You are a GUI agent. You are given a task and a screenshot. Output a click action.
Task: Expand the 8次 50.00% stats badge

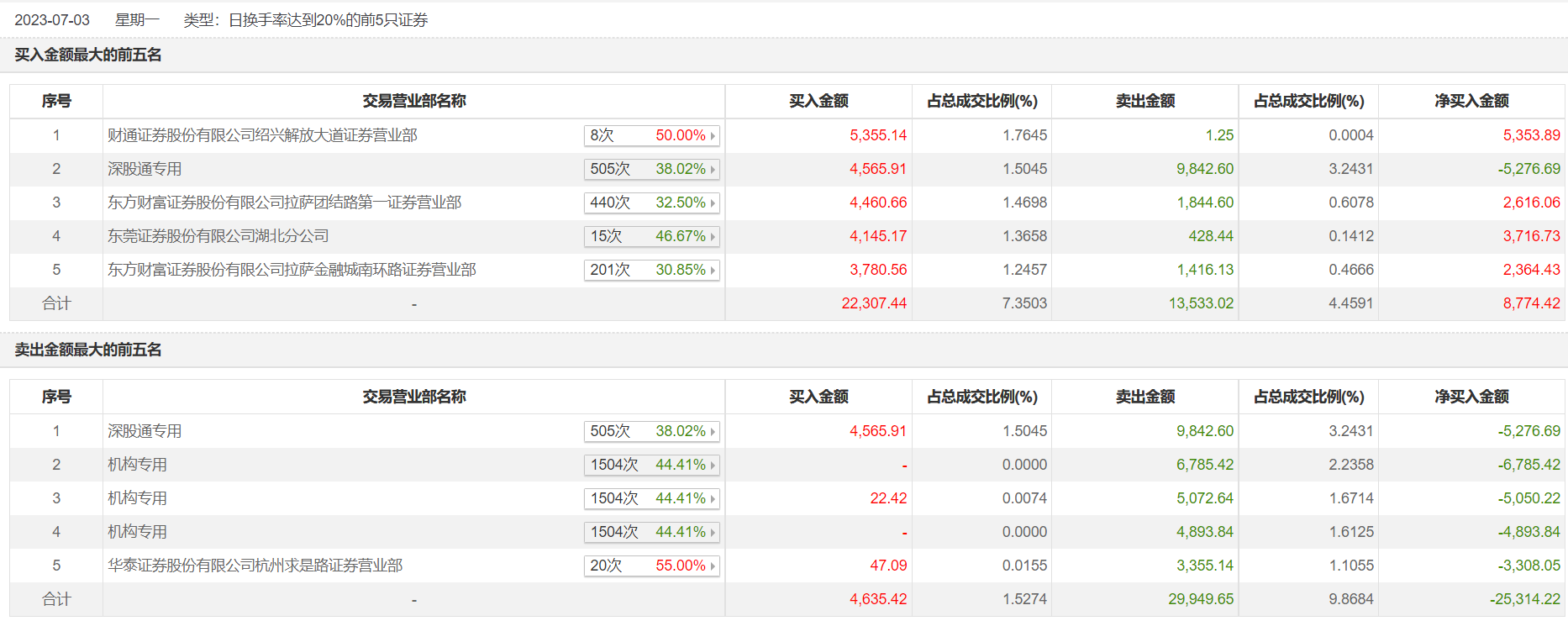click(651, 135)
